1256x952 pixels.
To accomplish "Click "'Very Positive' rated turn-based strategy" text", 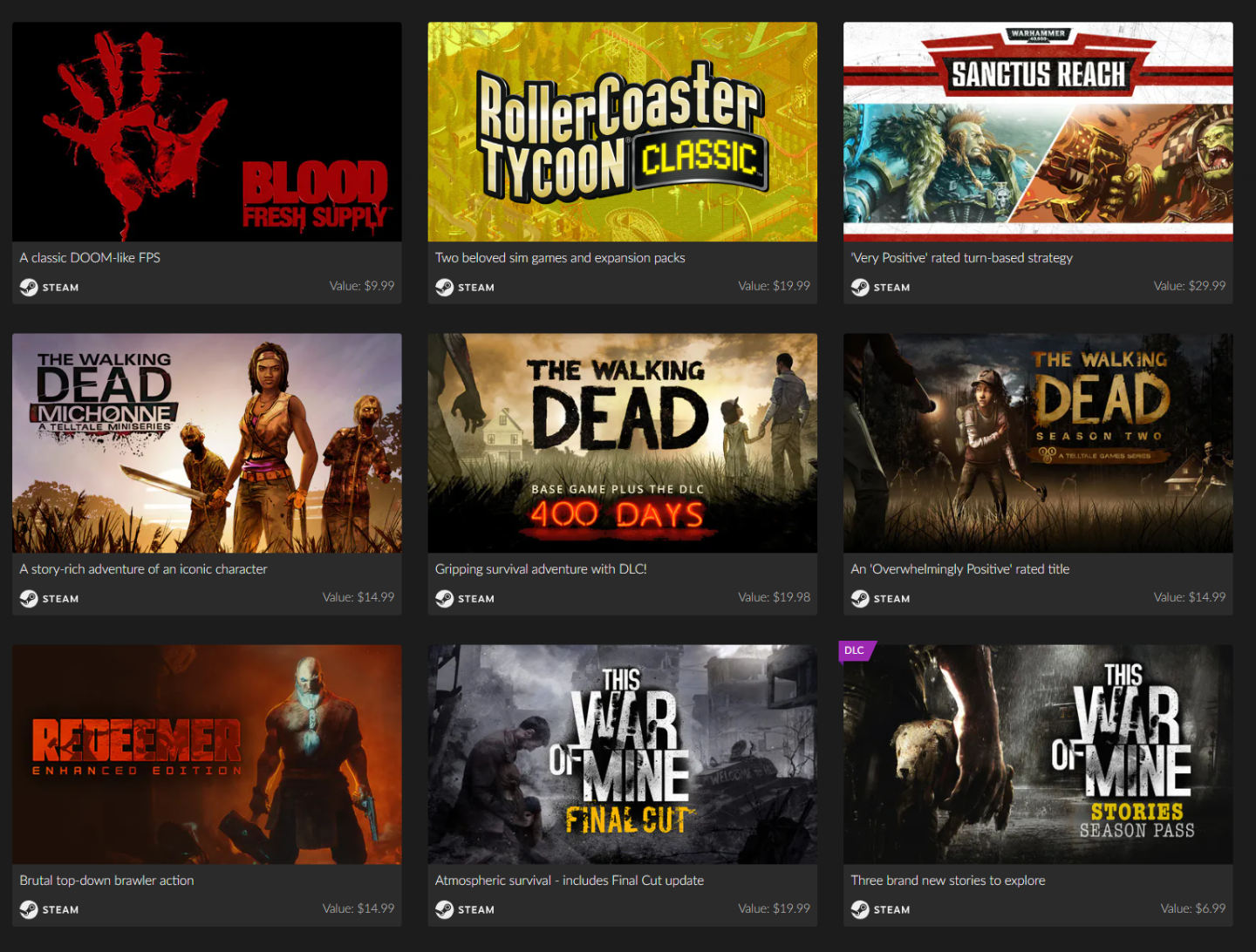I will click(x=961, y=258).
